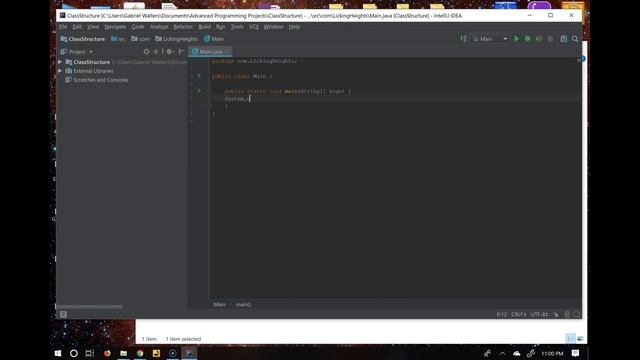This screenshot has width=640, height=360.
Task: Open Windows Start menu
Action: (x=58, y=353)
